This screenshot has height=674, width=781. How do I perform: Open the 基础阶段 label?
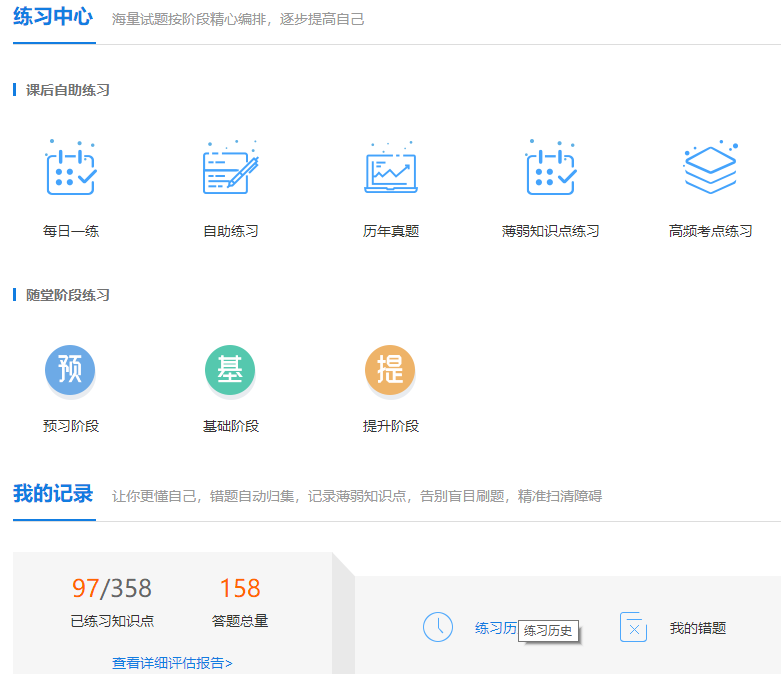231,426
